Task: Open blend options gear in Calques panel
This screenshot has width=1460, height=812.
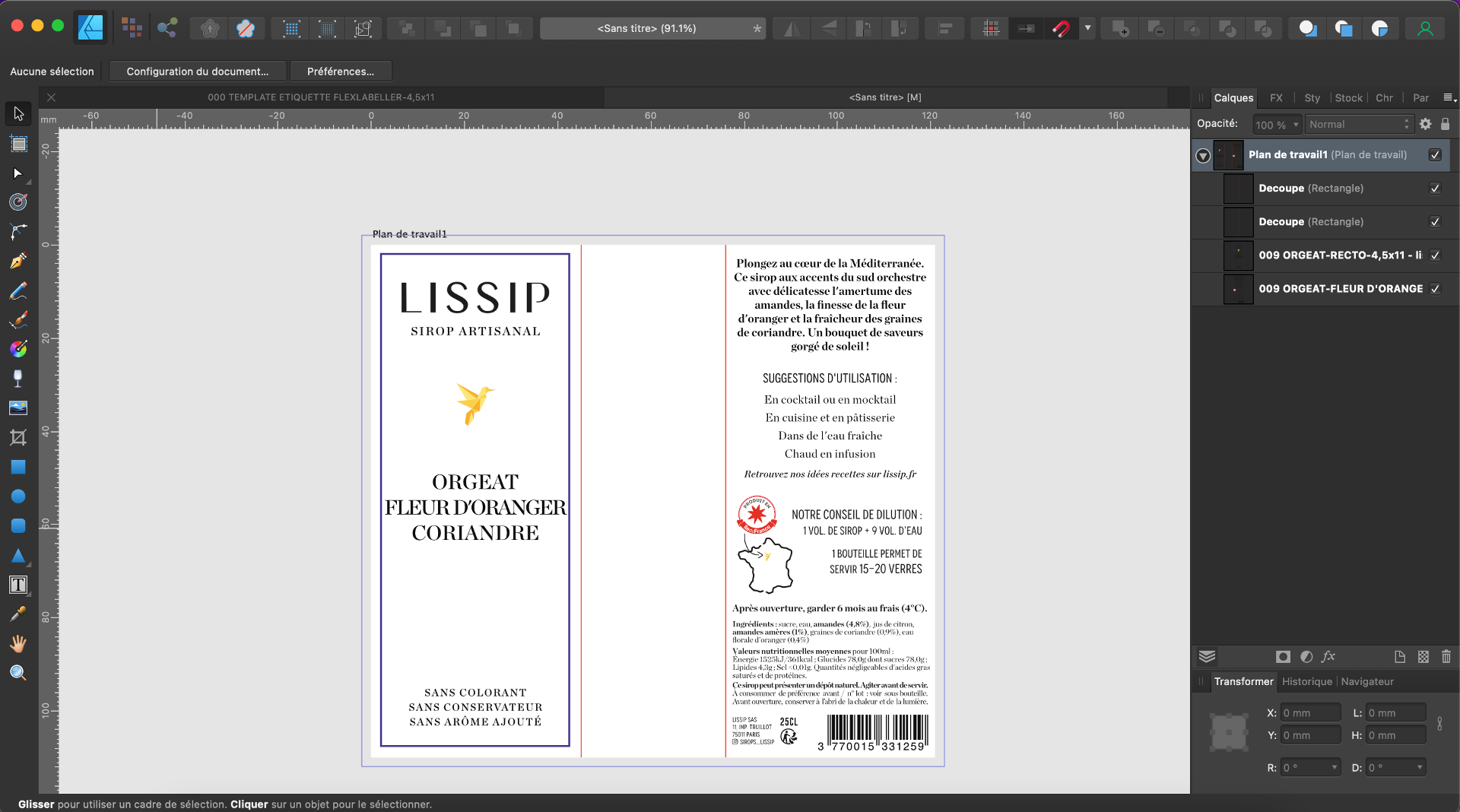Action: coord(1426,124)
